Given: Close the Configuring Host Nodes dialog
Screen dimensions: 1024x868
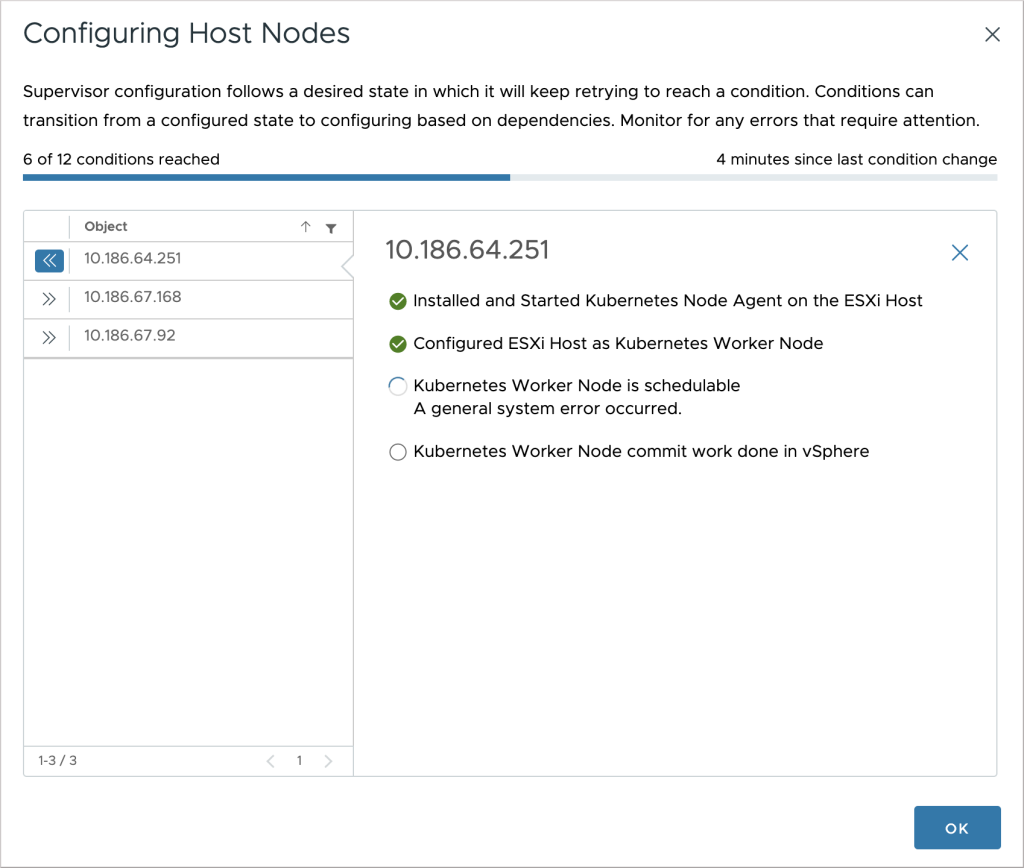Looking at the screenshot, I should pos(992,34).
